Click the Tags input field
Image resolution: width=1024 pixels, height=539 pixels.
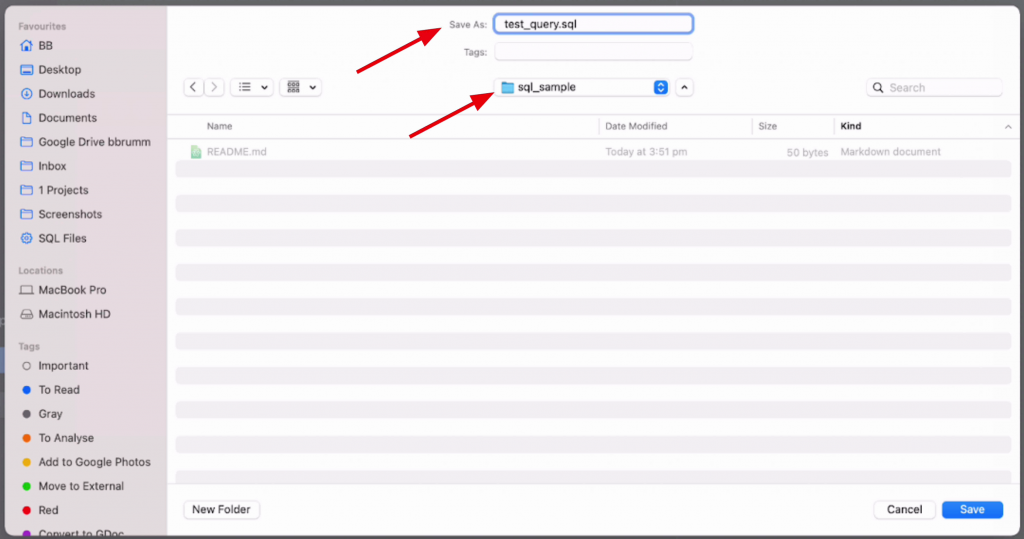593,51
